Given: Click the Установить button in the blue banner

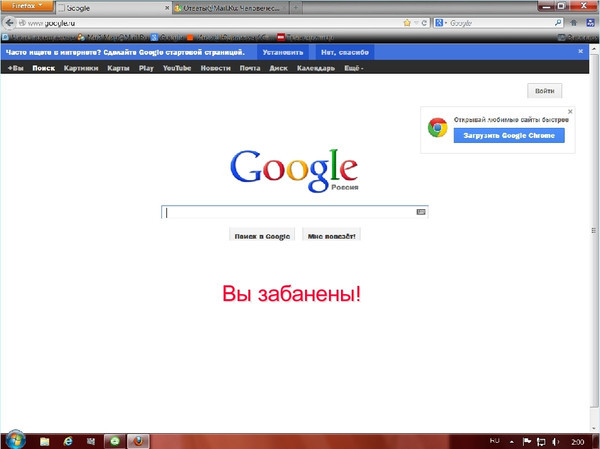Looking at the screenshot, I should pos(283,52).
